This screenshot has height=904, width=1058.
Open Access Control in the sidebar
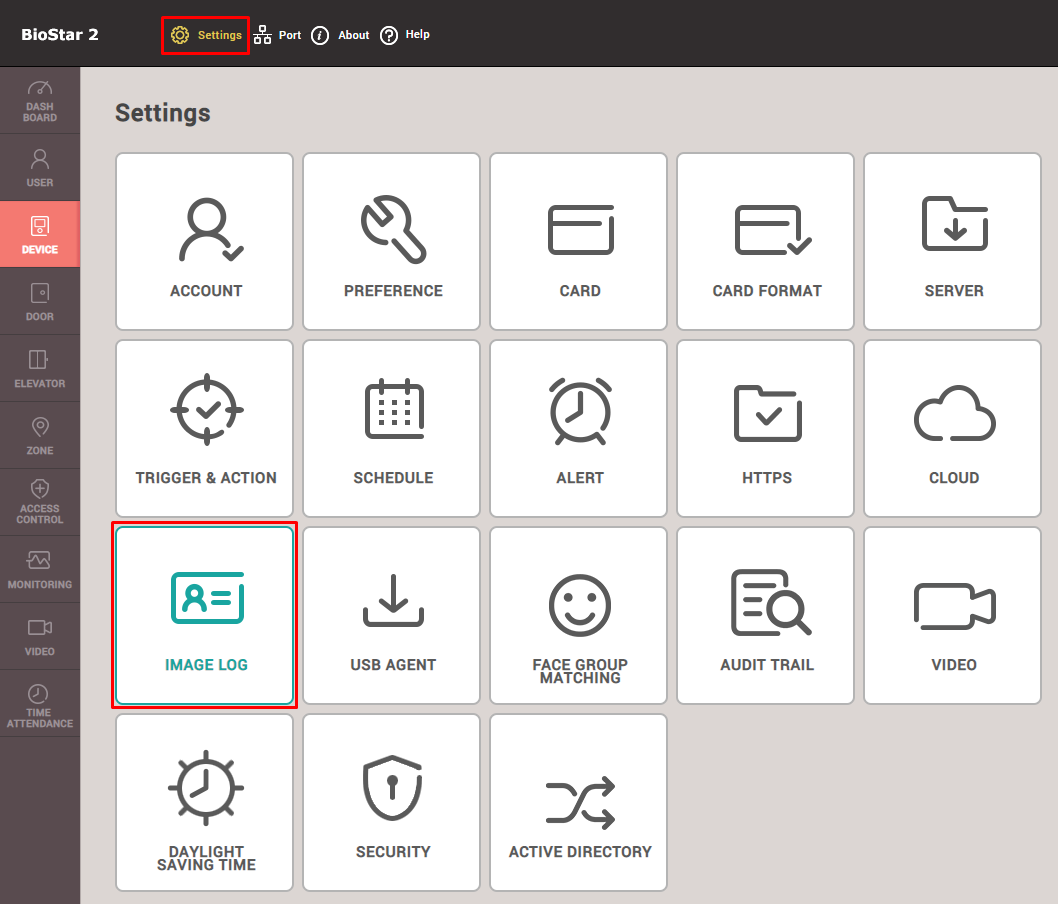(40, 502)
